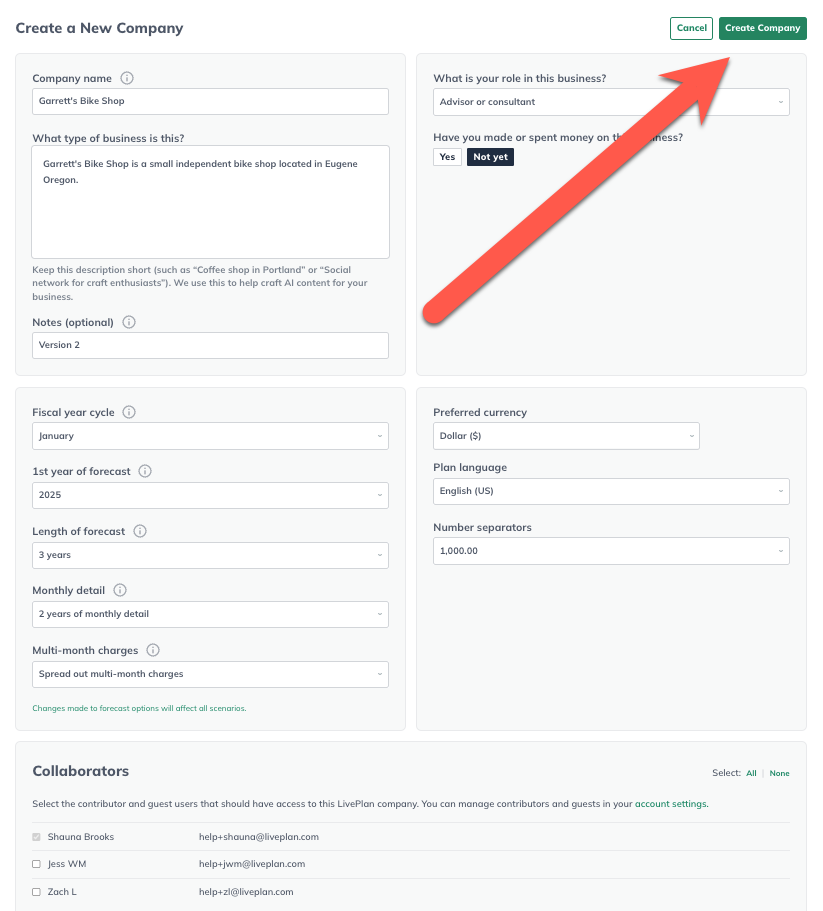The width and height of the screenshot is (823, 911).
Task: Click info icon next to Notes (optional)
Action: [129, 322]
